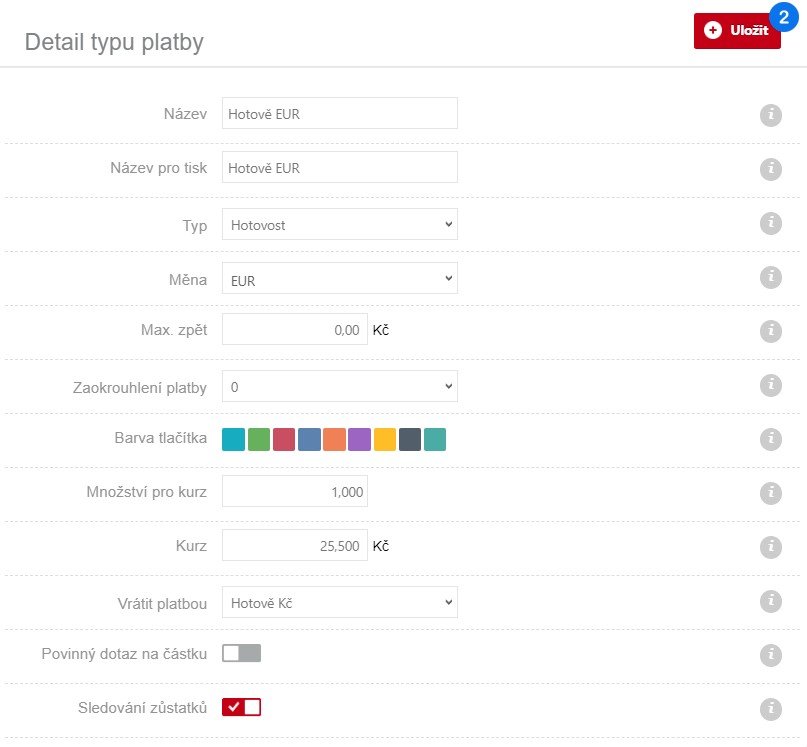Screen dimensions: 807x747
Task: Focus the Kurz rate input field
Action: [x=295, y=546]
